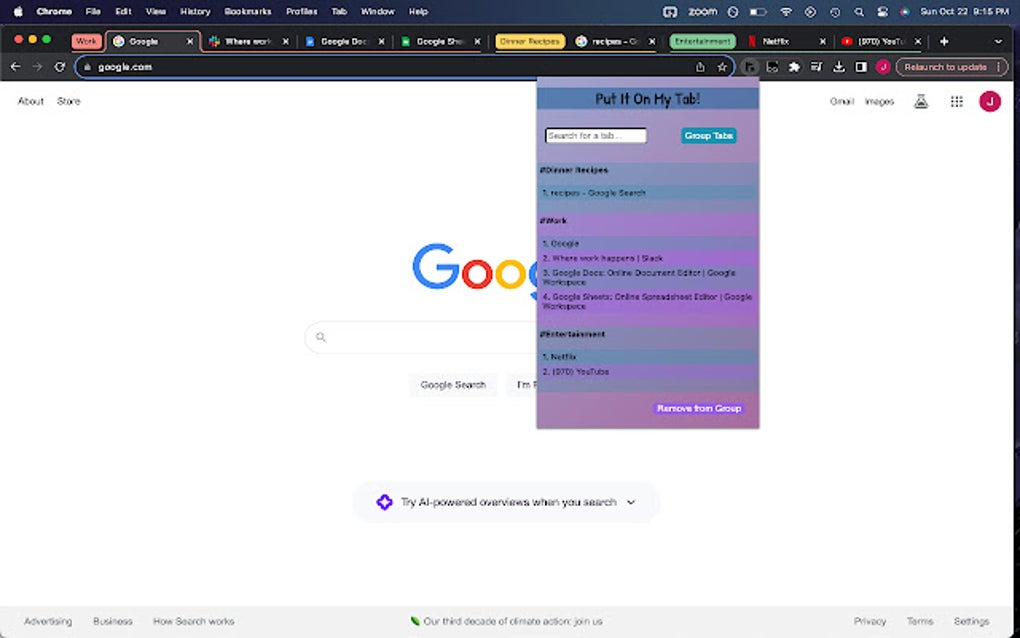Screen dimensions: 1020x638
Task: Click the share icon in the address bar
Action: (700, 67)
